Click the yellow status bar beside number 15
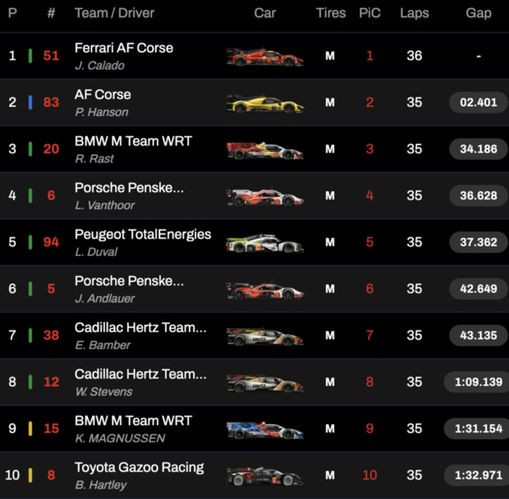 30,428
